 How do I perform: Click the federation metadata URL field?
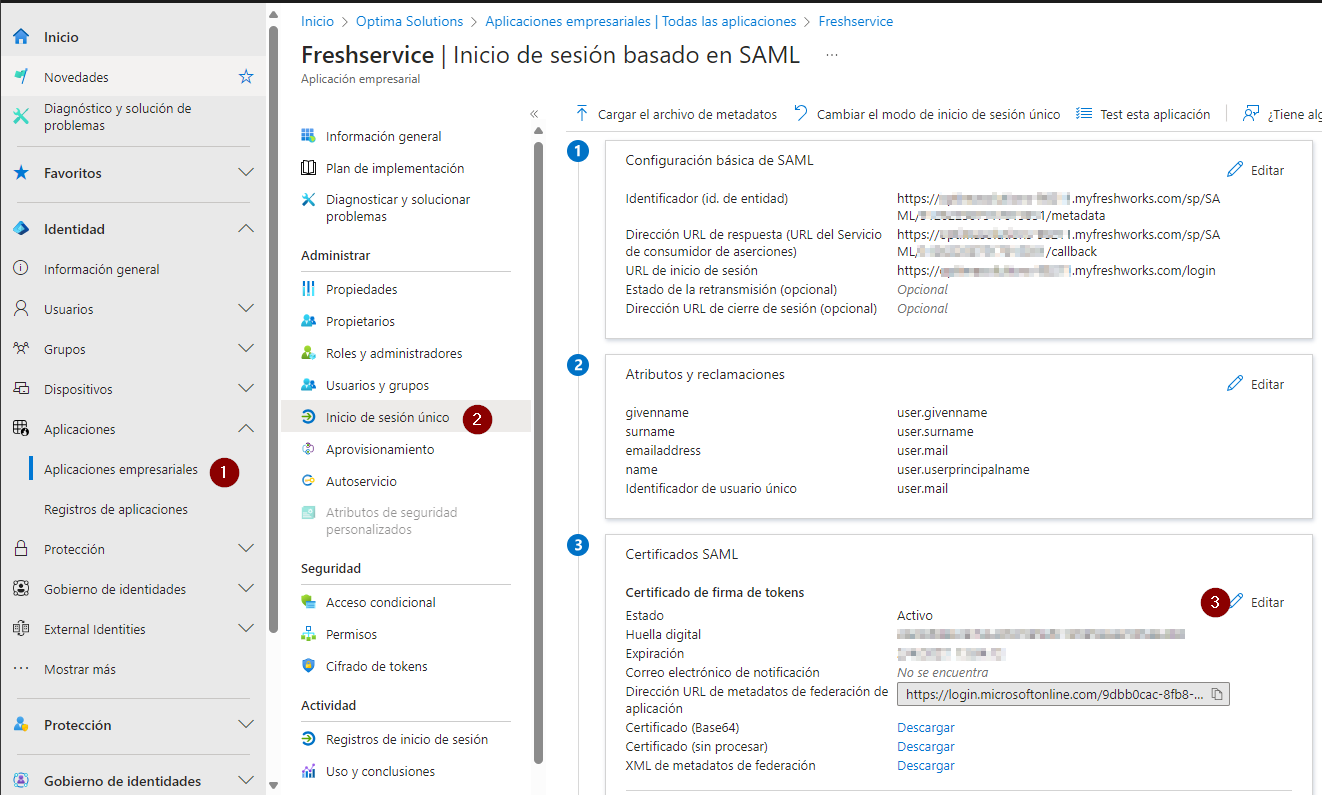(1053, 694)
